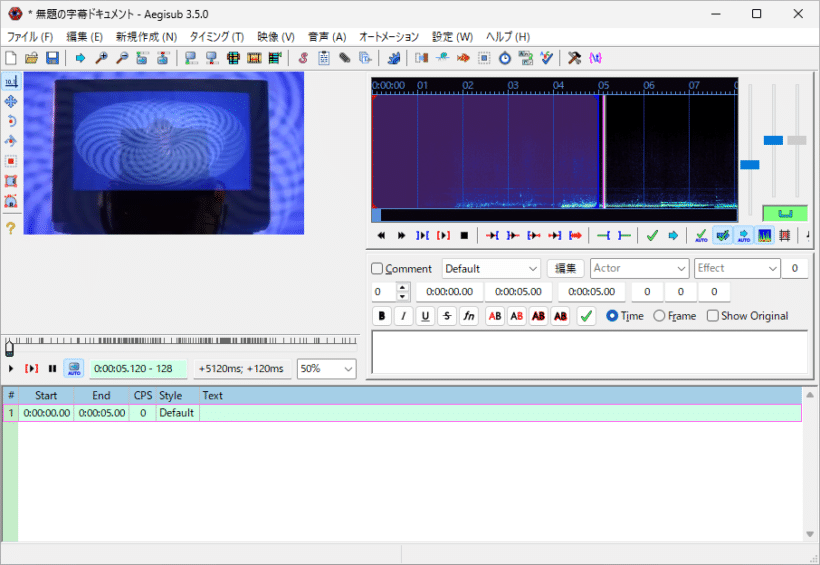Pause the video playback
Screen dimensions: 820x565
tap(52, 369)
